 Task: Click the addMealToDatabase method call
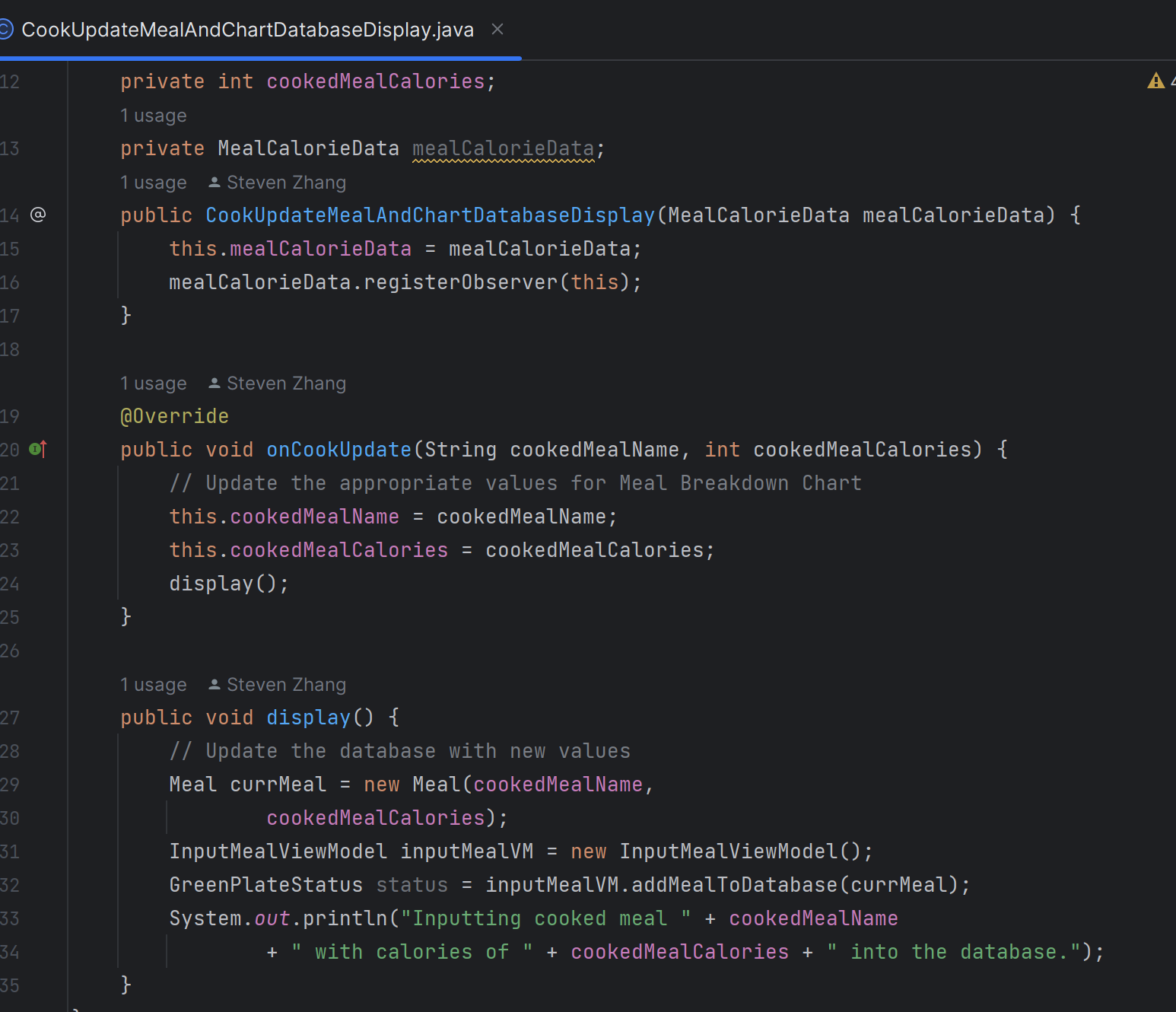coord(735,885)
